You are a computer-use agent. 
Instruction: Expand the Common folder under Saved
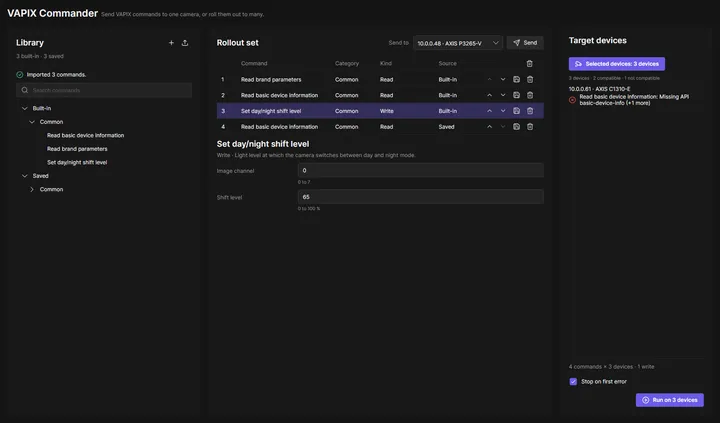tap(32, 189)
